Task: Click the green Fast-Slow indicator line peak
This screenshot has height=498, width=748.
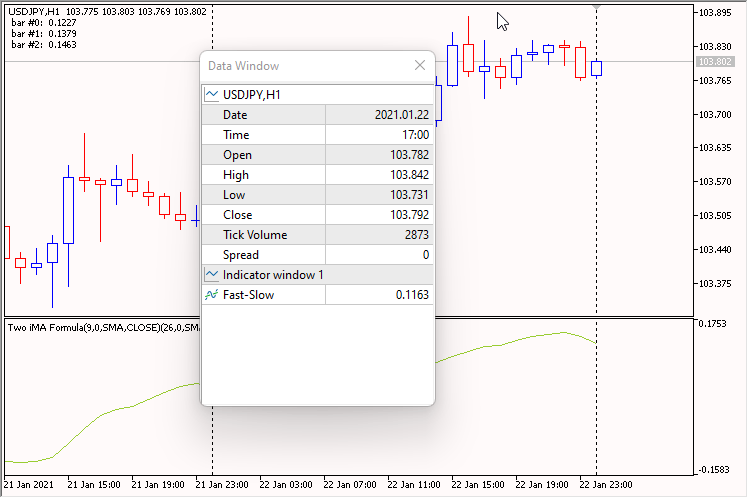Action: point(564,332)
